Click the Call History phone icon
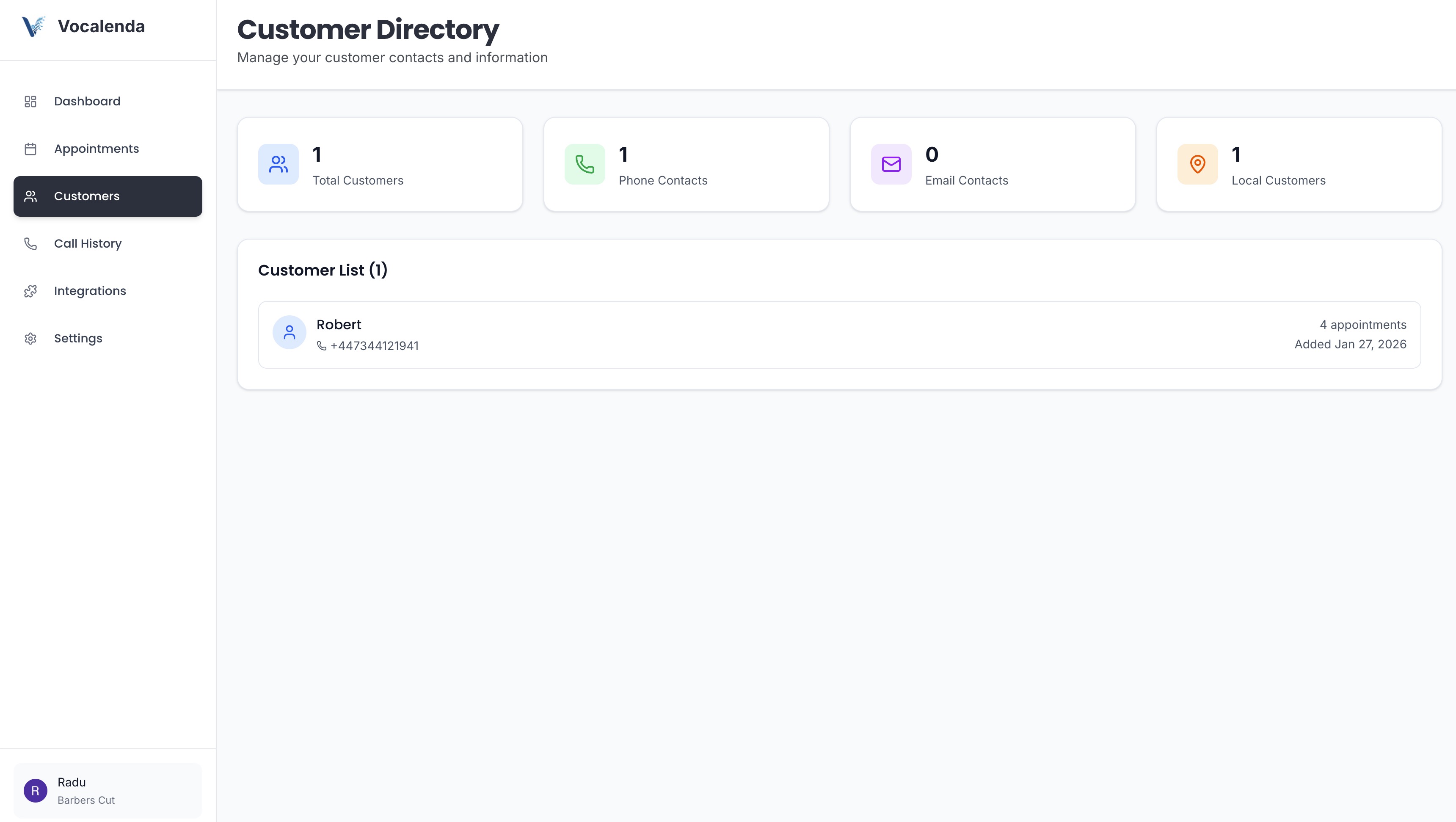 tap(30, 244)
